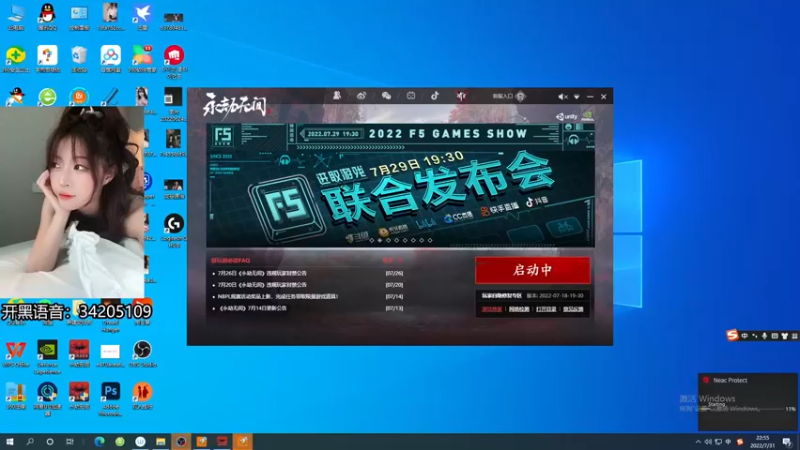
Task: Open the 360 security green plus icon
Action: (16, 58)
